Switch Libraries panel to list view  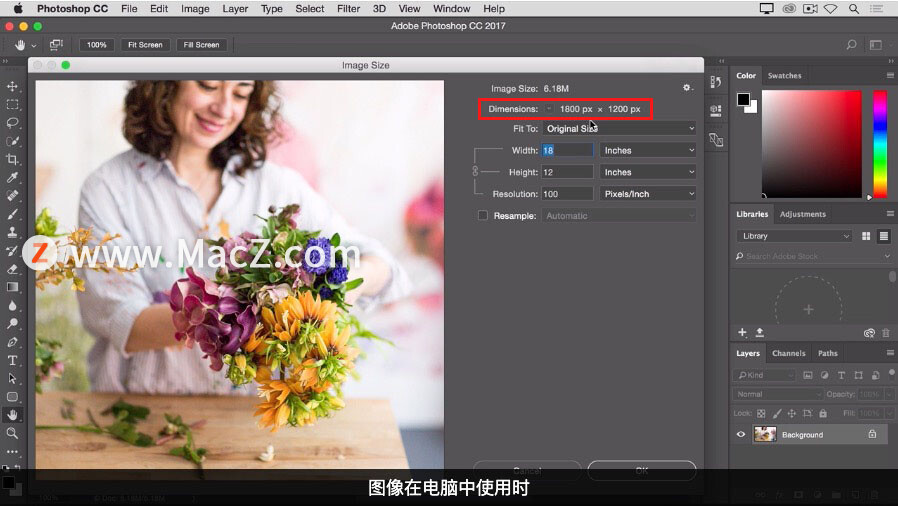coord(884,236)
